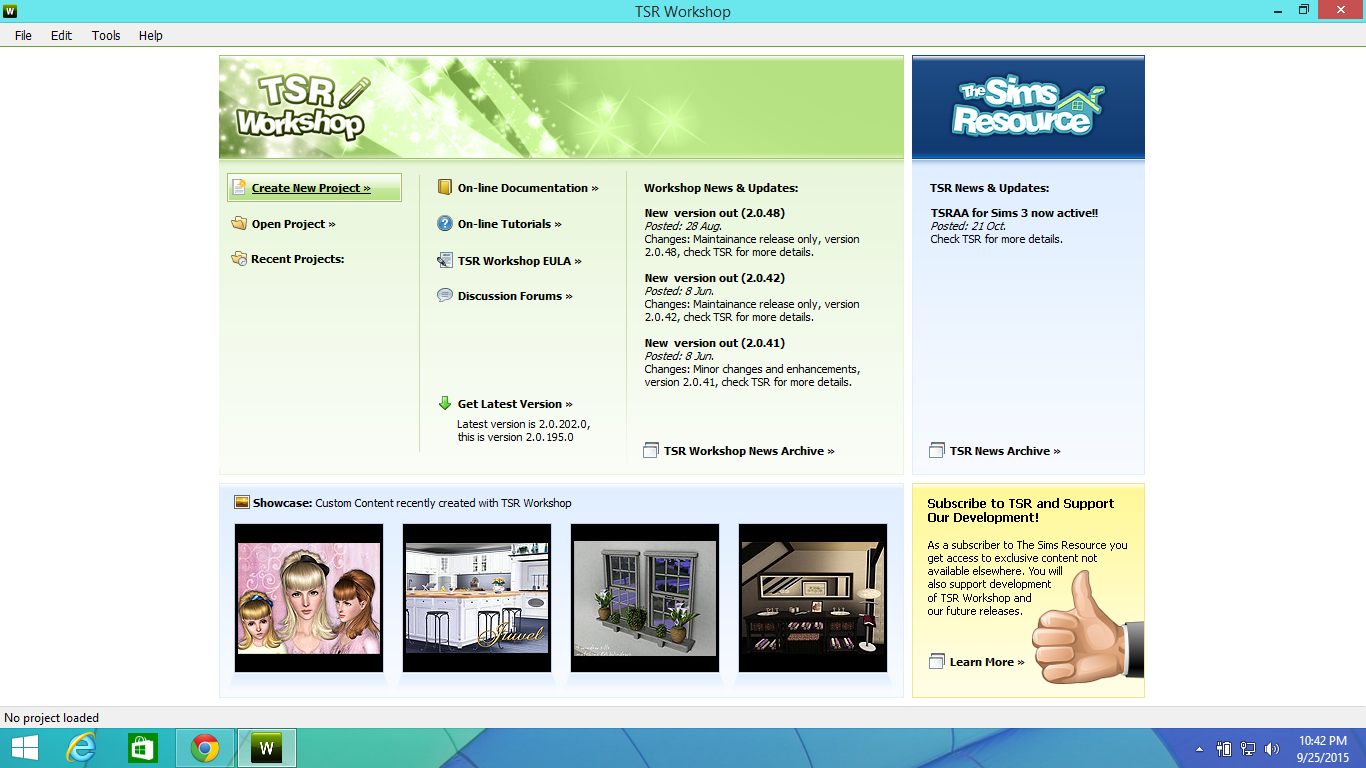This screenshot has width=1366, height=768.
Task: Click the TSR News Archive icon
Action: 937,451
